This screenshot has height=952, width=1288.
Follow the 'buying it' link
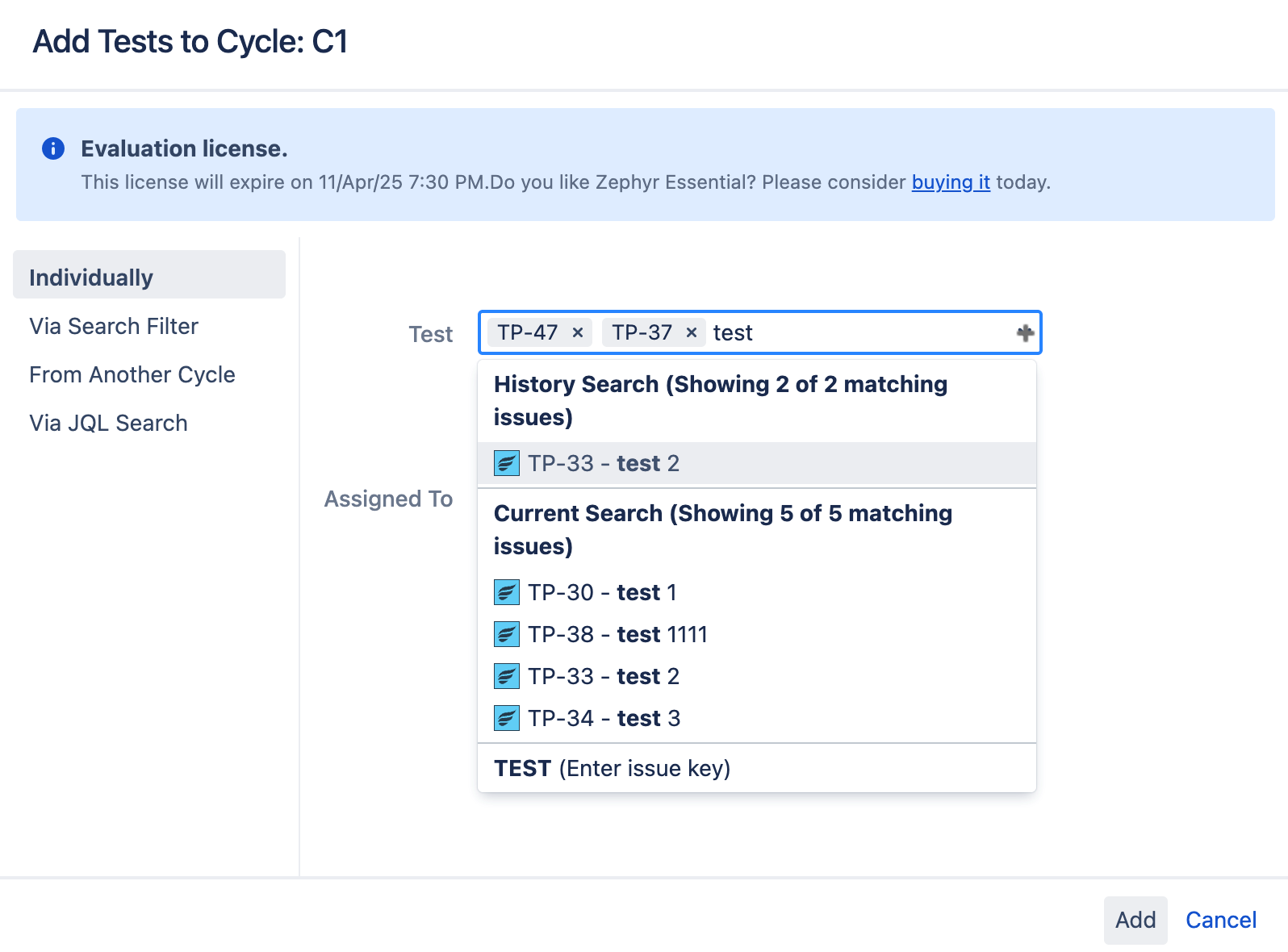point(950,182)
